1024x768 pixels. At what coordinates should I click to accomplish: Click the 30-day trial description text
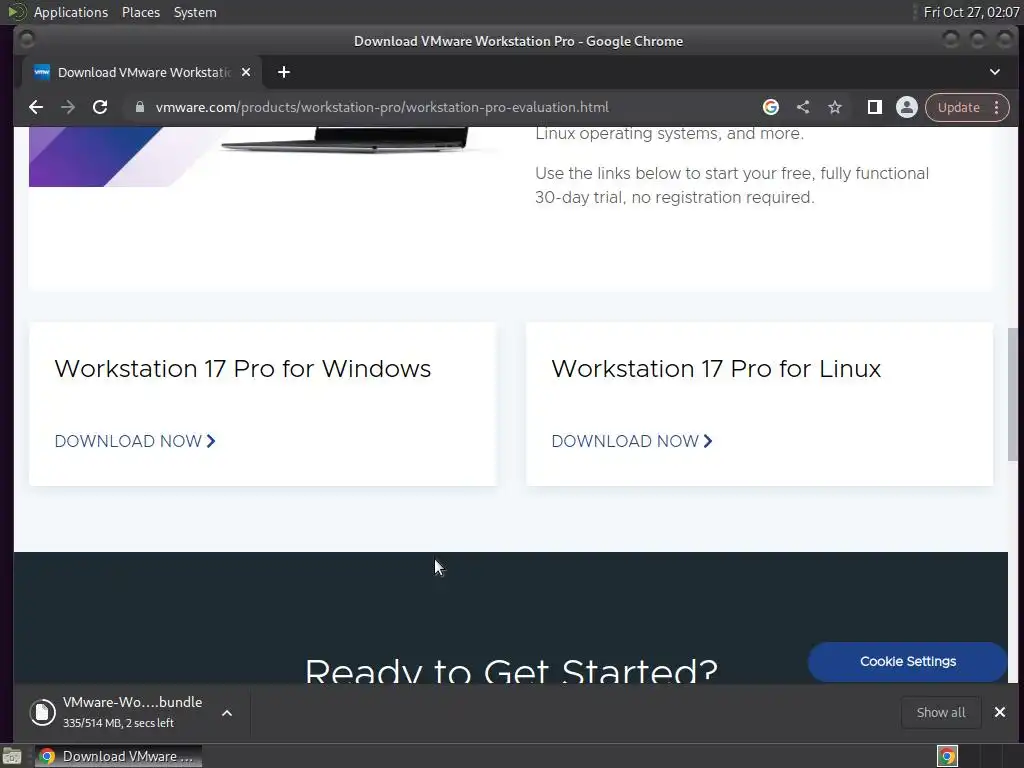[x=732, y=185]
